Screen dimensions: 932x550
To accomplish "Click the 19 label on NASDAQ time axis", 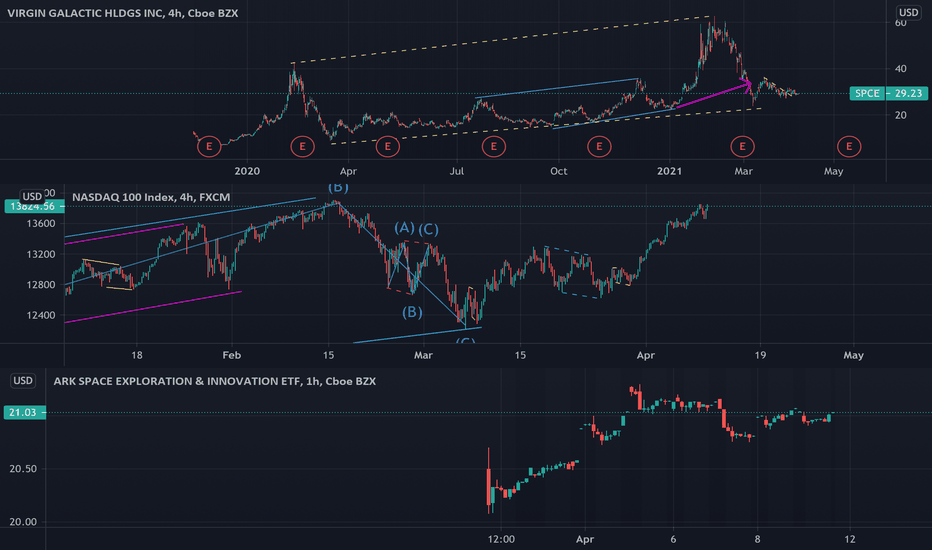I will tap(760, 355).
